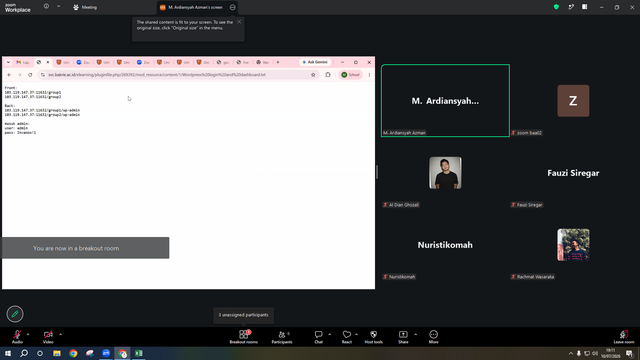Dismiss the shared content fit tooltip
The width and height of the screenshot is (640, 360).
point(239,22)
